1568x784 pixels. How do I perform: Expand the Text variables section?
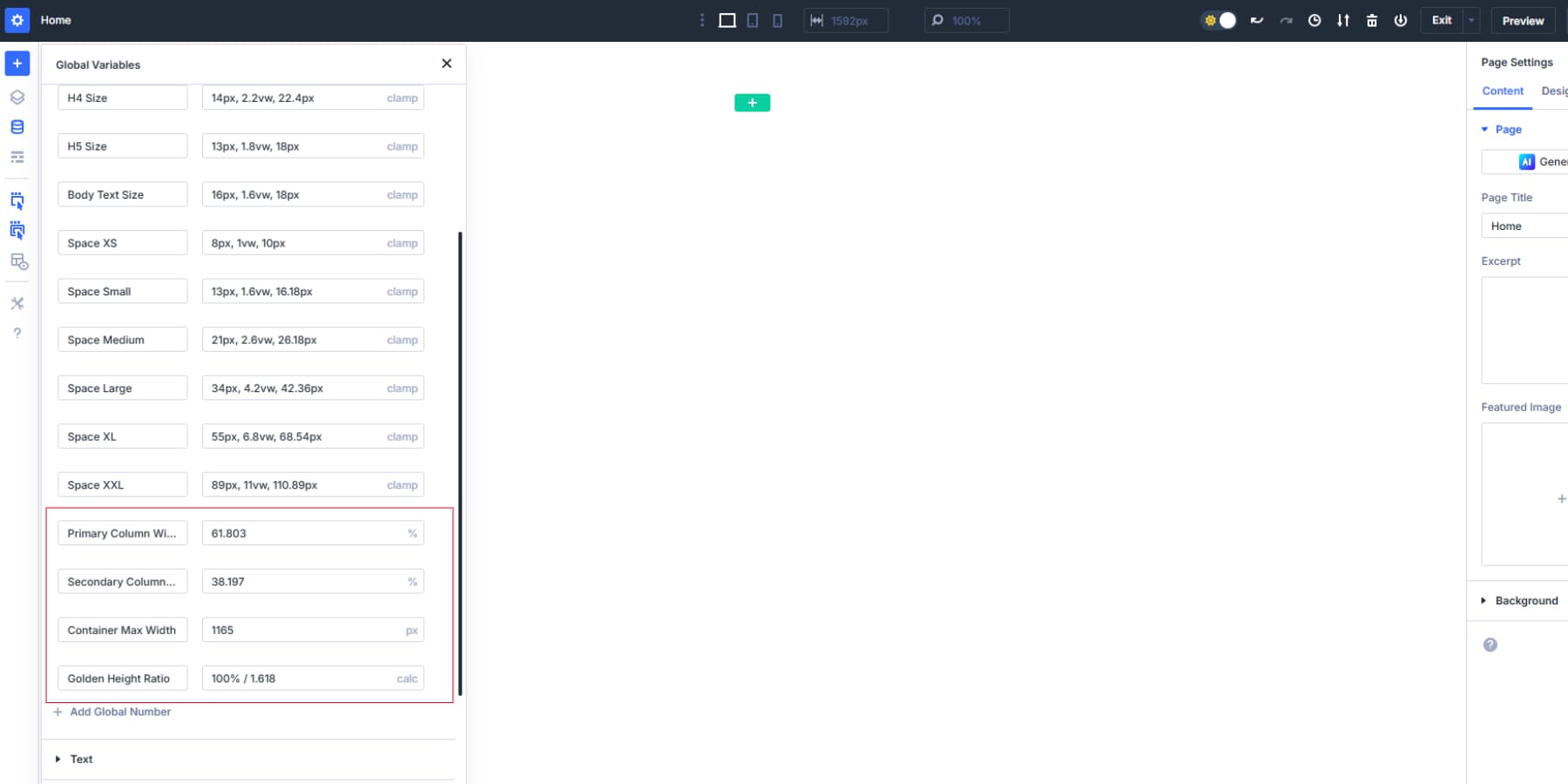81,759
